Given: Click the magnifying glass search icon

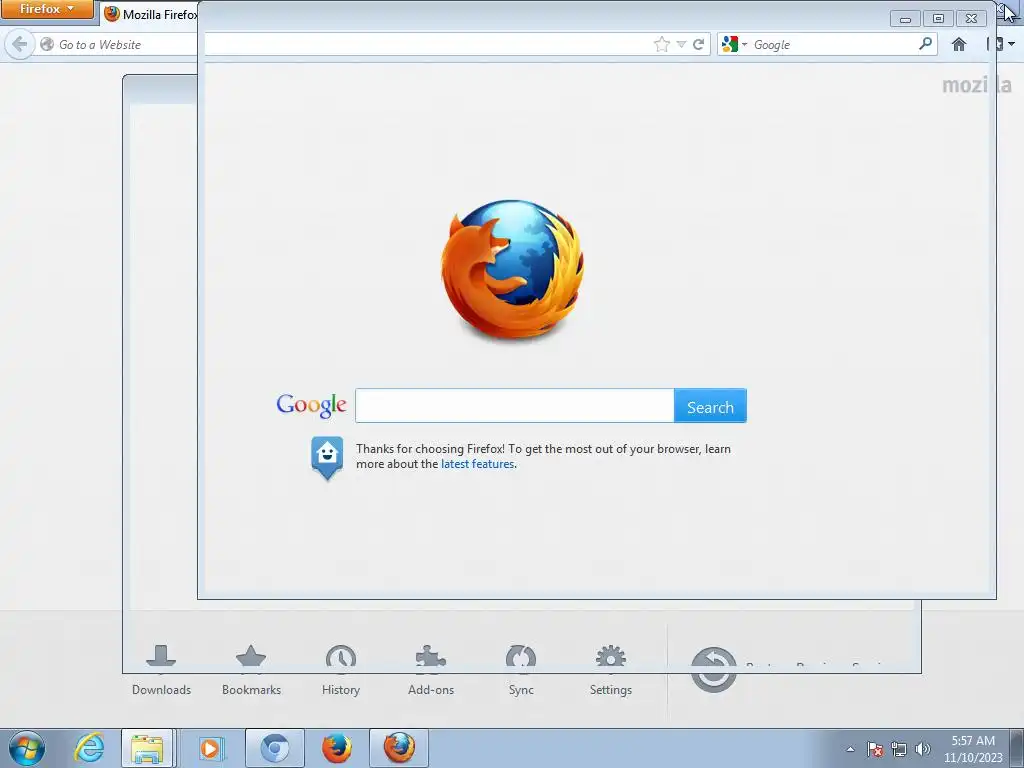Looking at the screenshot, I should point(925,44).
